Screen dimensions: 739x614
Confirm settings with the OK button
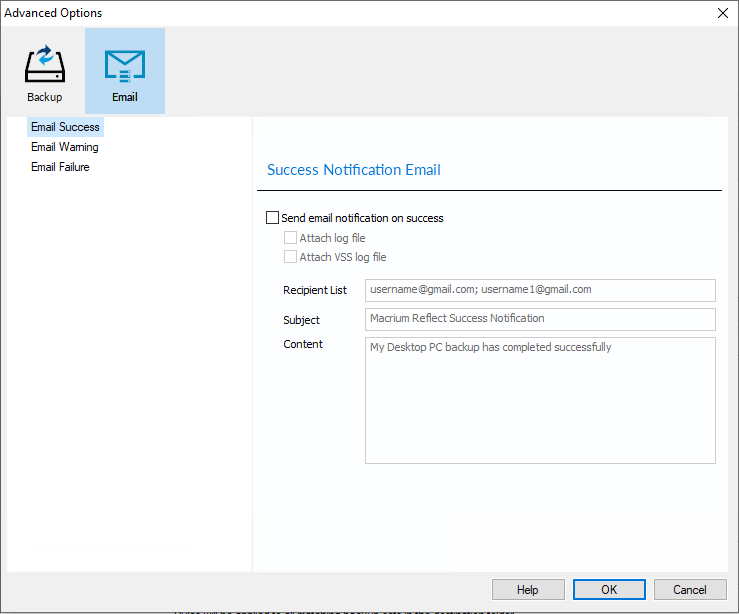609,590
